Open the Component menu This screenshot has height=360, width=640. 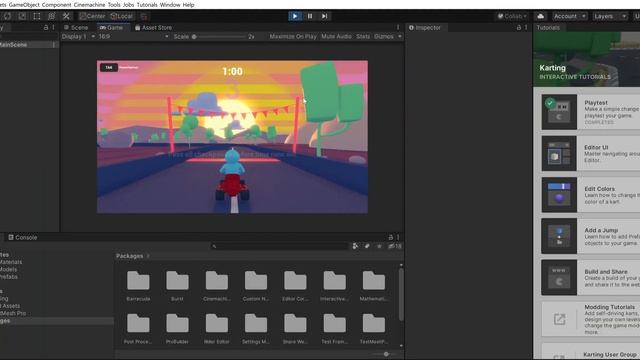[x=56, y=5]
